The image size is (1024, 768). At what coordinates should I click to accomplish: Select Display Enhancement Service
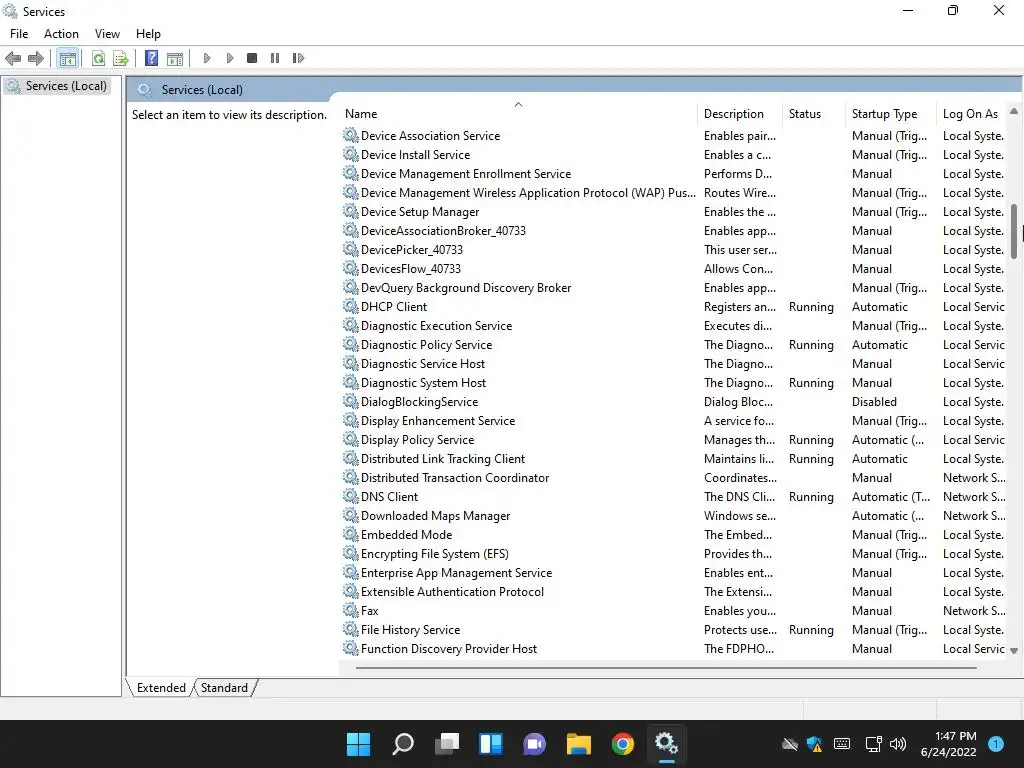click(x=674, y=421)
